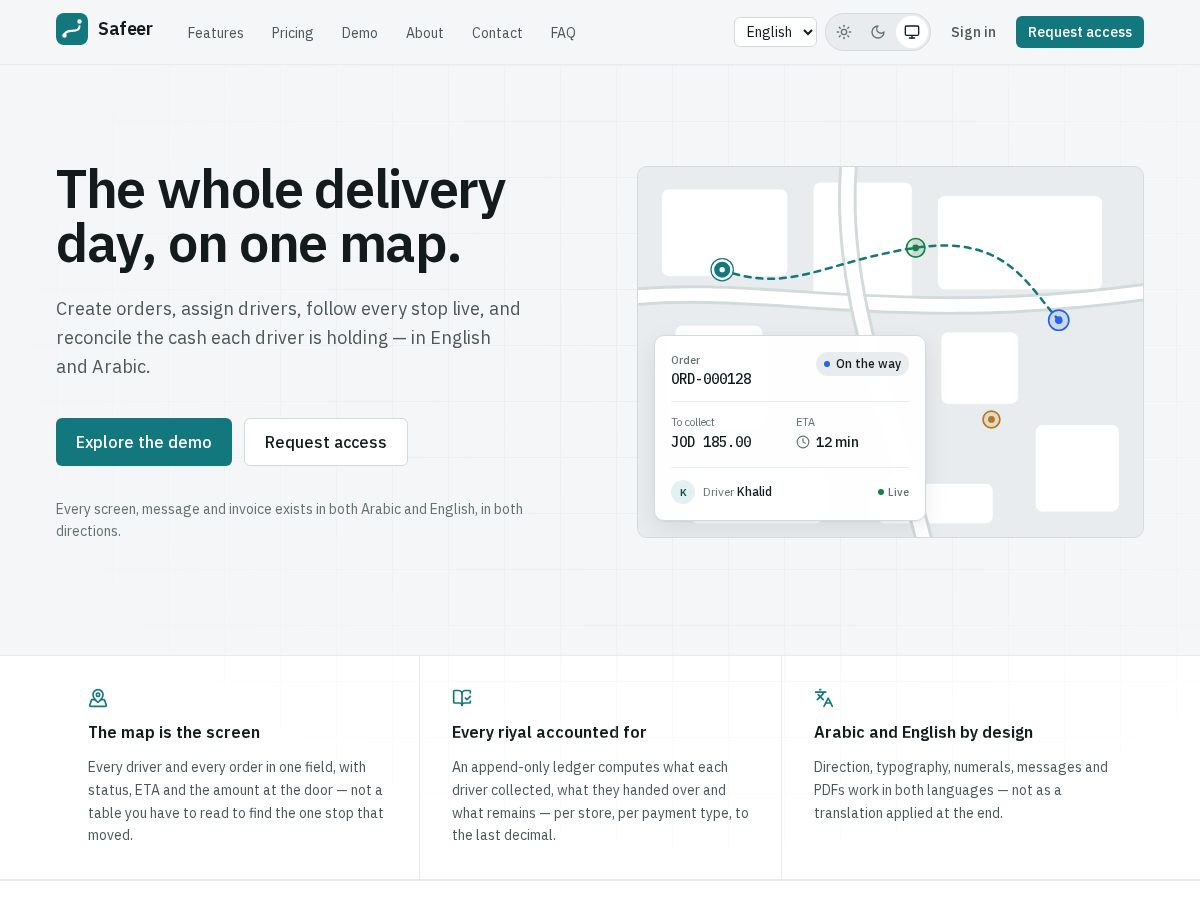The height and width of the screenshot is (900, 1200).
Task: Click the 12 min ETA value
Action: pyautogui.click(x=837, y=442)
